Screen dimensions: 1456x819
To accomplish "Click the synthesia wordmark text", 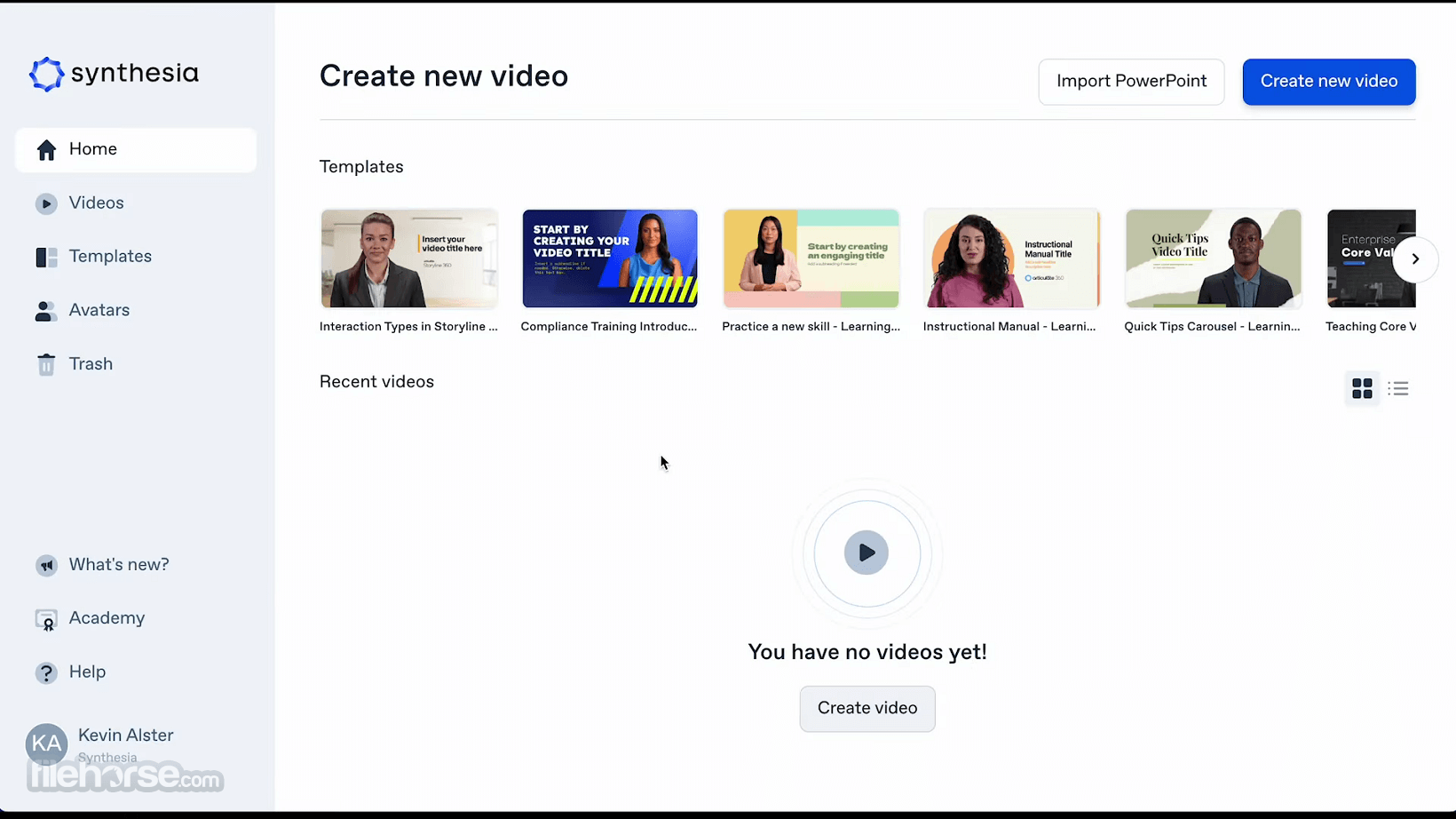I will click(135, 73).
